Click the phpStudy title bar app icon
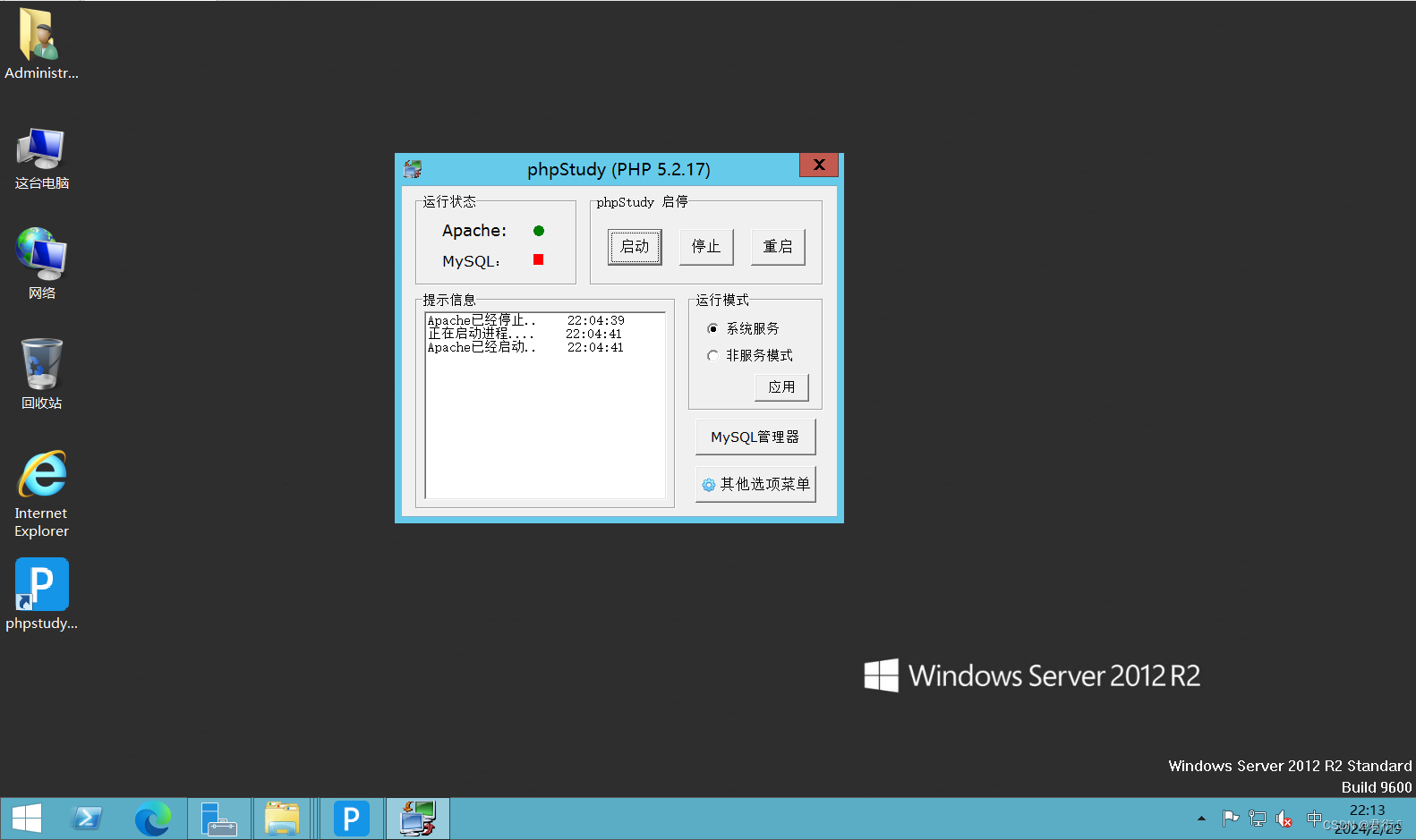This screenshot has height=840, width=1416. [x=413, y=169]
